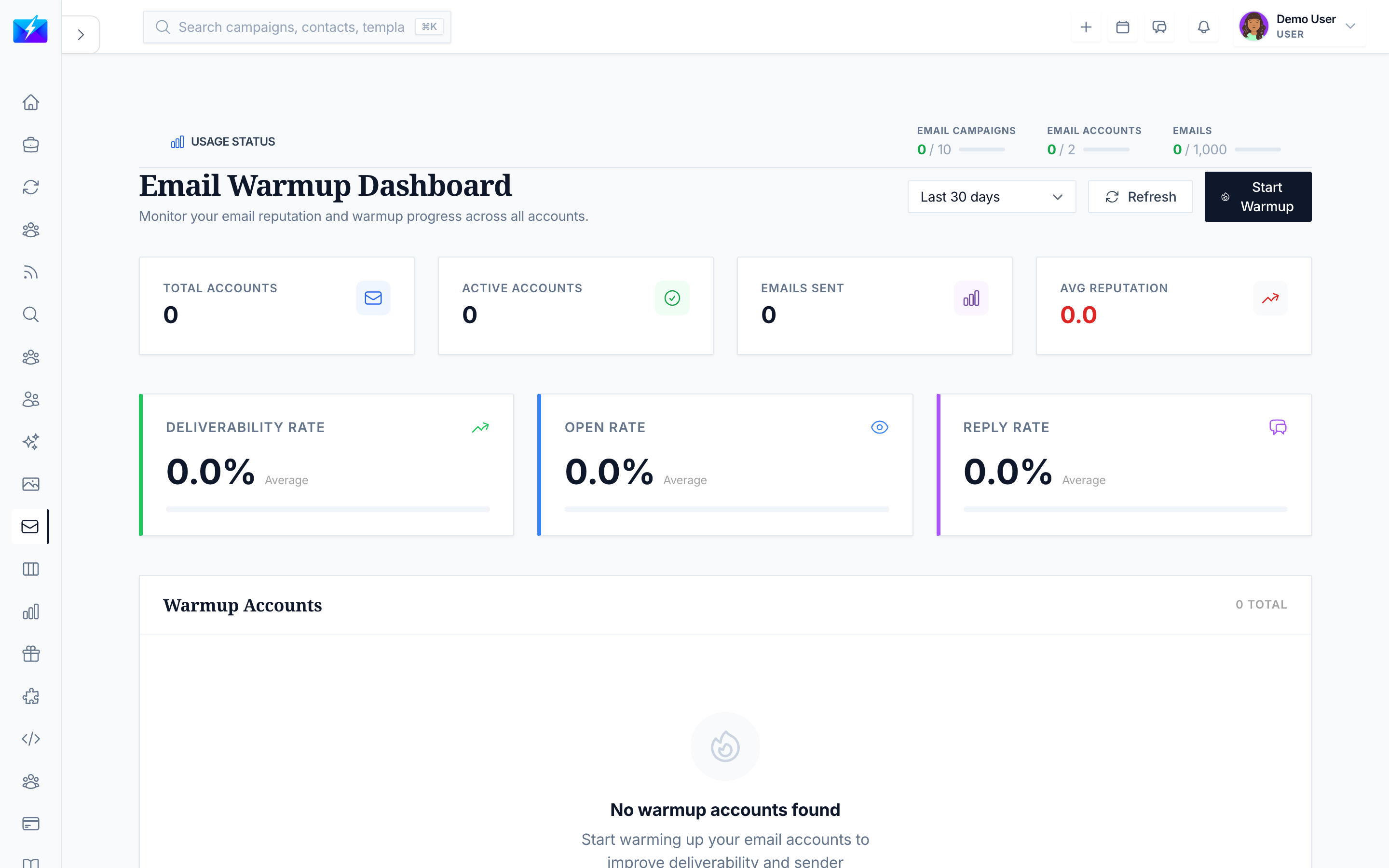Open the Last 30 days dropdown
The width and height of the screenshot is (1389, 868).
(991, 197)
